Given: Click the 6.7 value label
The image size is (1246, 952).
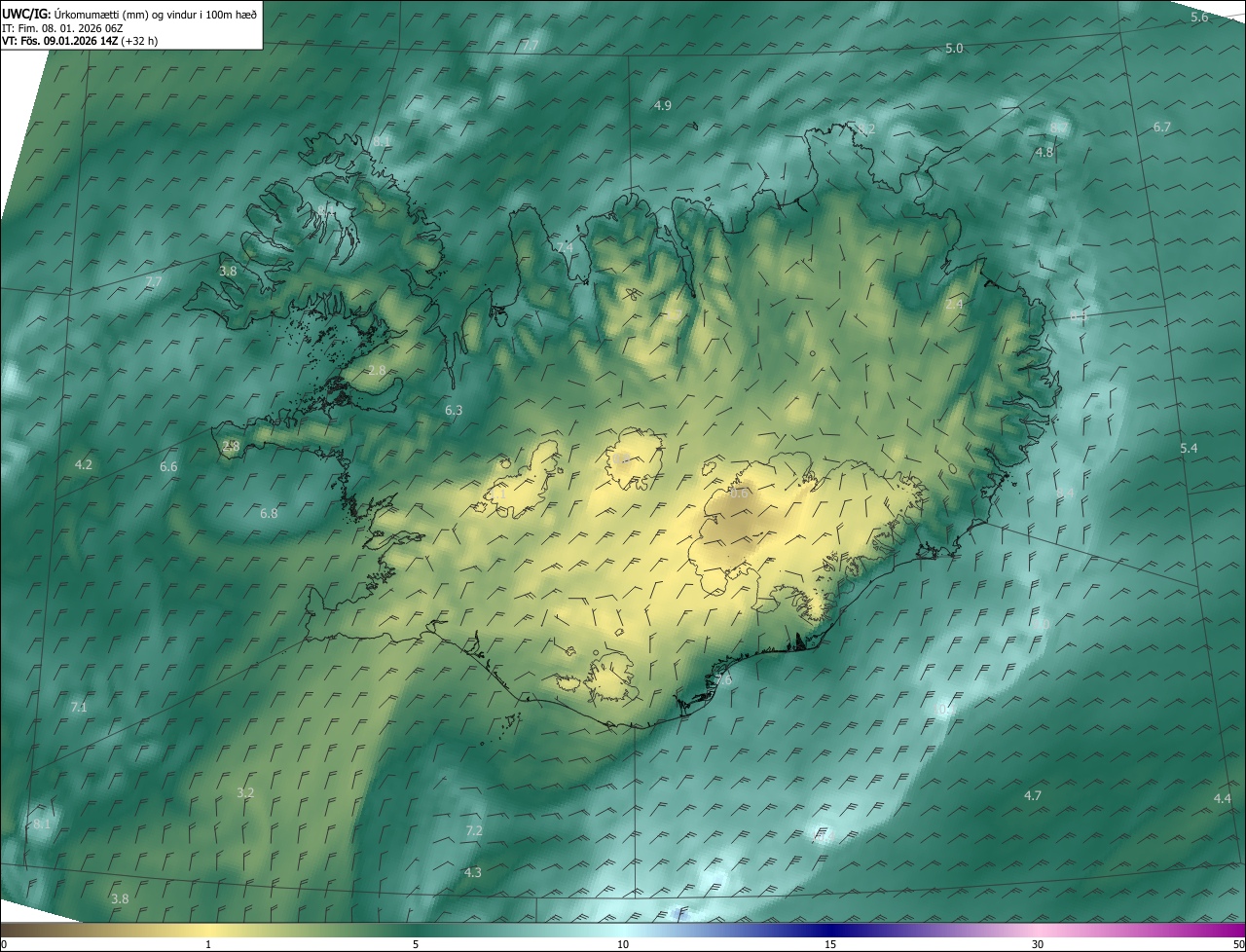Looking at the screenshot, I should [x=1162, y=128].
